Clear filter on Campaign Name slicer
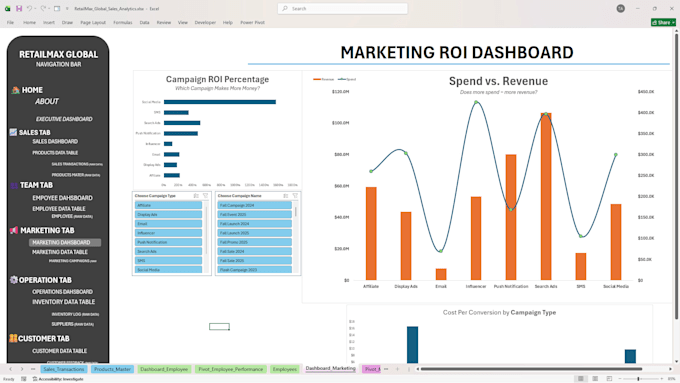This screenshot has width=680, height=383. (295, 196)
